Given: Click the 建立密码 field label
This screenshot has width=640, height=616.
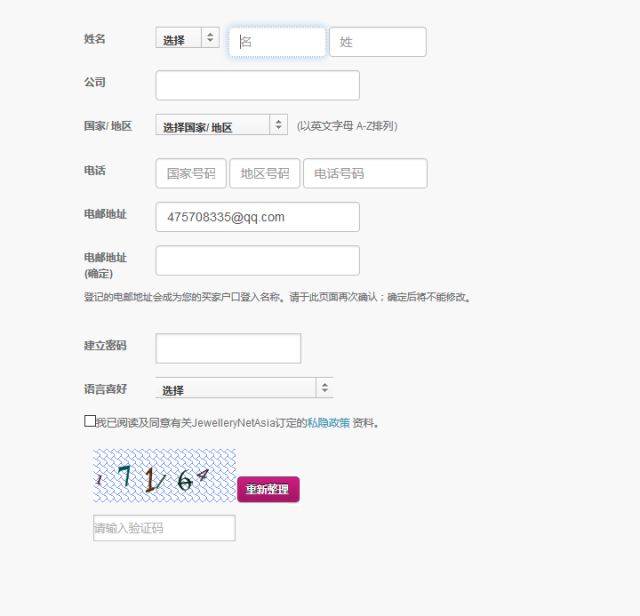Looking at the screenshot, I should tap(105, 346).
